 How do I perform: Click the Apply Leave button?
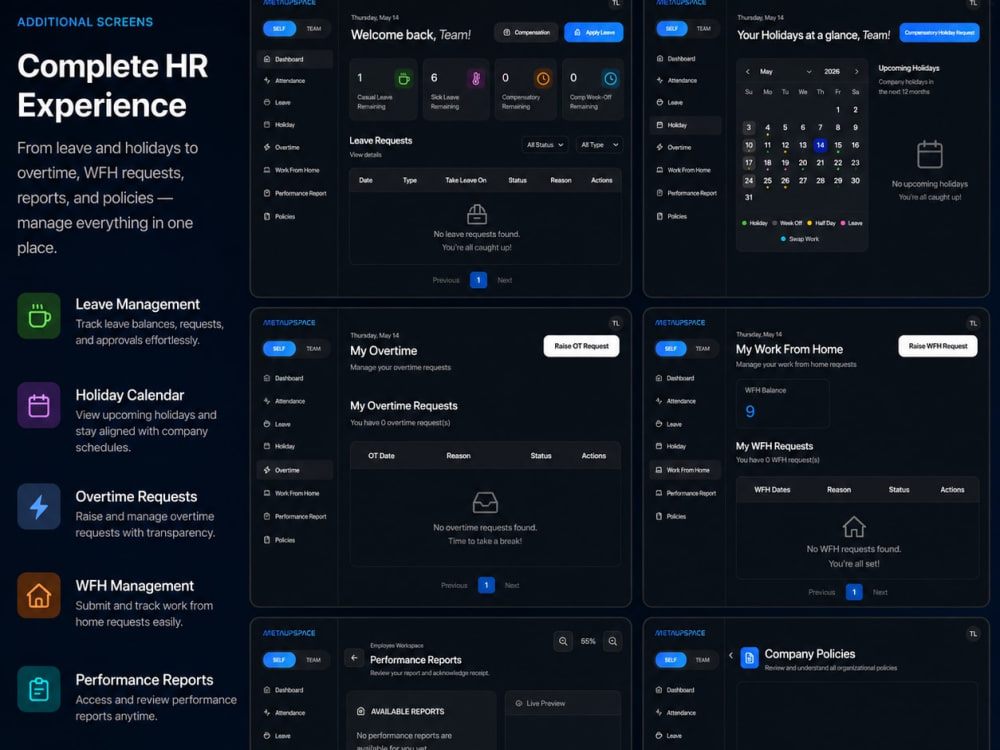pos(594,32)
